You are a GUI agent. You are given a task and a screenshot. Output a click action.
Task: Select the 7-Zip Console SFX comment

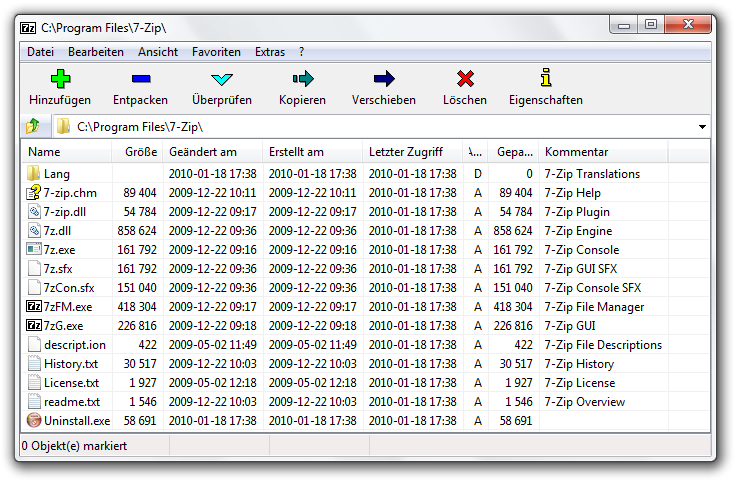click(592, 288)
